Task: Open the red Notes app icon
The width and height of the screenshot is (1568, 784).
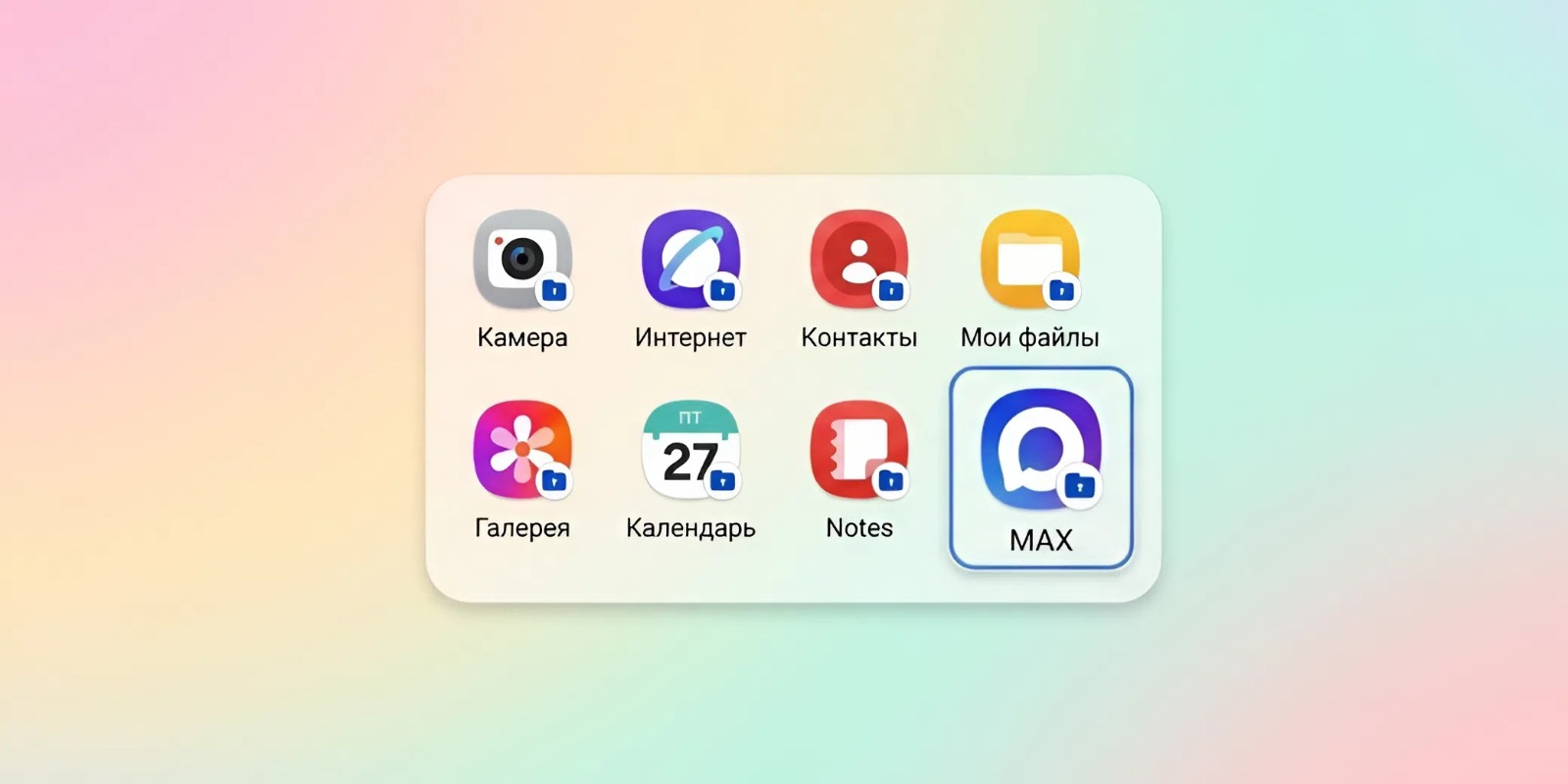Action: [x=858, y=449]
